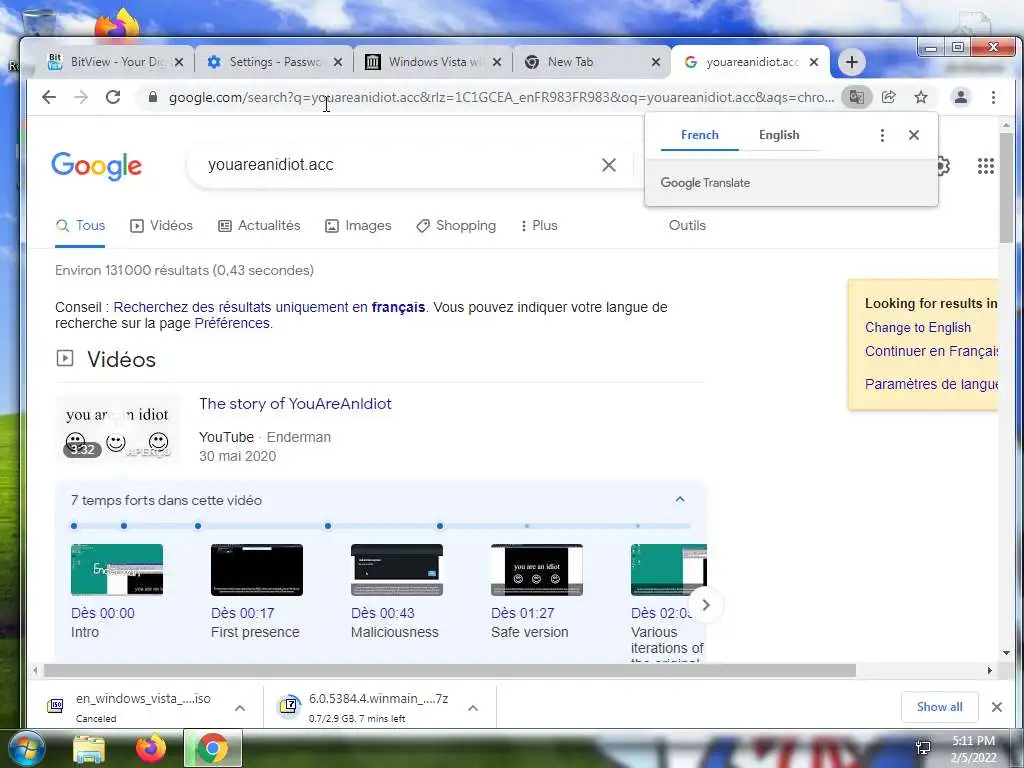Clear the Google search box

(609, 165)
